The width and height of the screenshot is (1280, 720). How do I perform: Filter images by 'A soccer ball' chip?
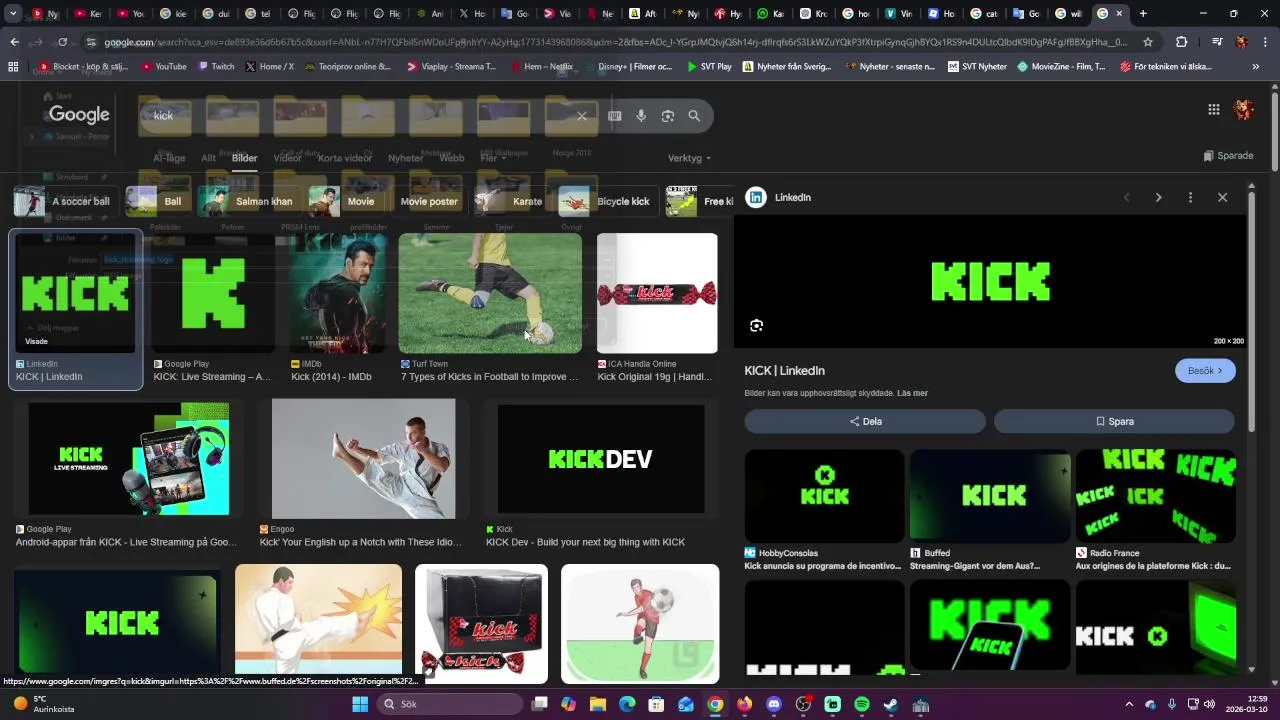coord(64,201)
